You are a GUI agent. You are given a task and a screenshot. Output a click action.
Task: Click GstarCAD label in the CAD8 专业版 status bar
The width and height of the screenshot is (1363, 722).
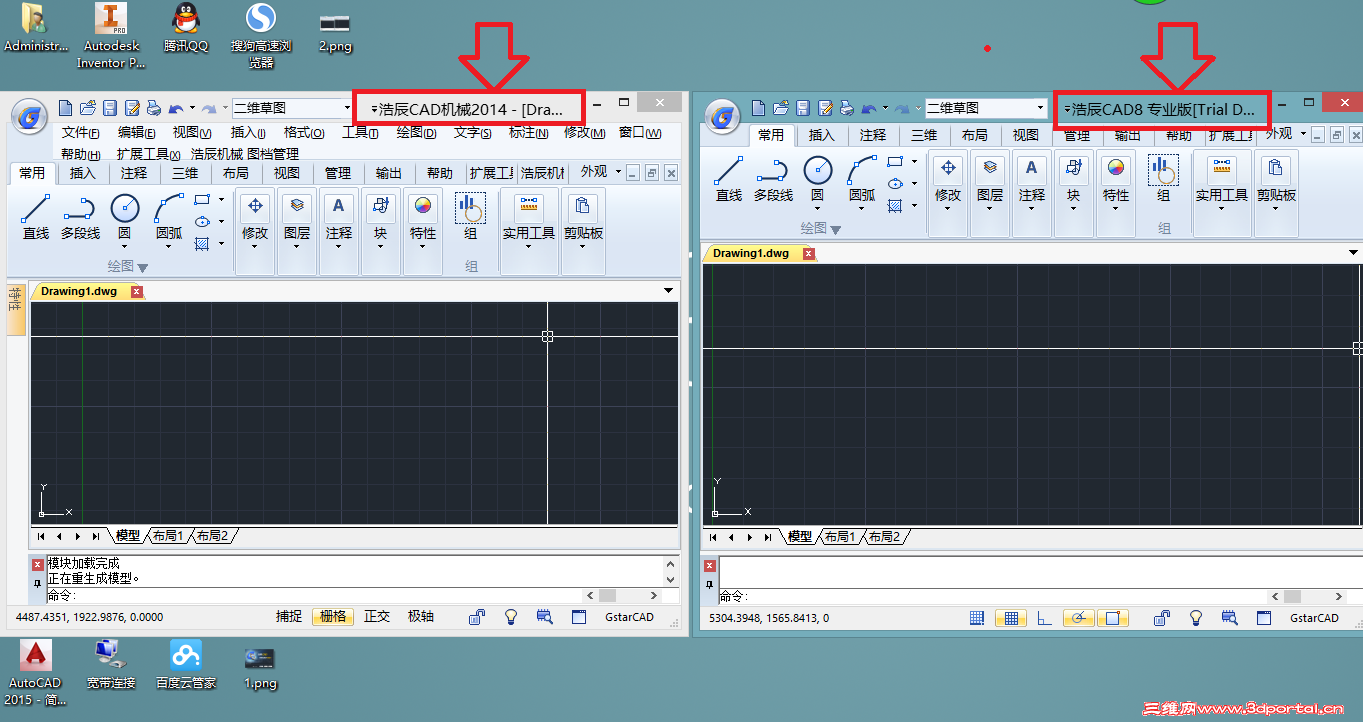coord(1314,618)
